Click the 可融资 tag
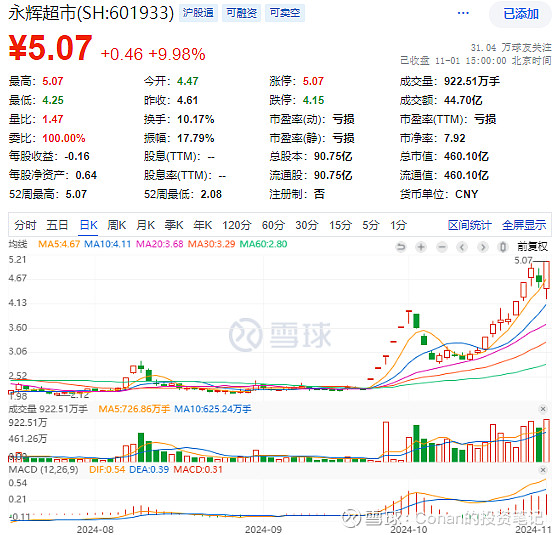 click(241, 13)
